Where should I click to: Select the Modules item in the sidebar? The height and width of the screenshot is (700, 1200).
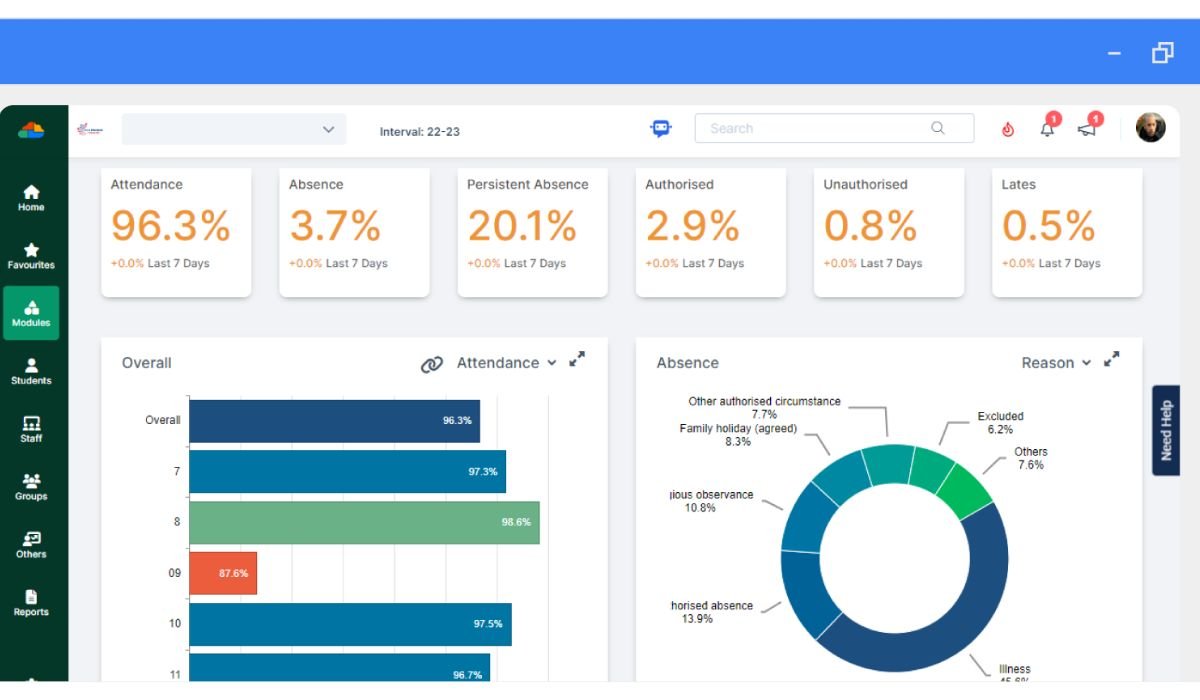click(x=31, y=313)
